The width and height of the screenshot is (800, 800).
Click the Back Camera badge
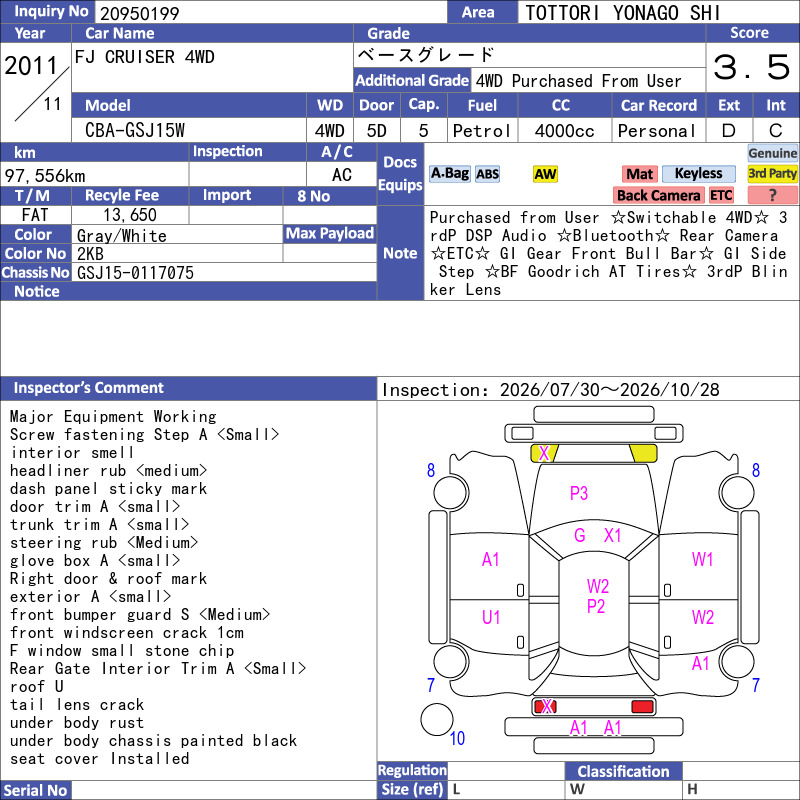pos(658,195)
